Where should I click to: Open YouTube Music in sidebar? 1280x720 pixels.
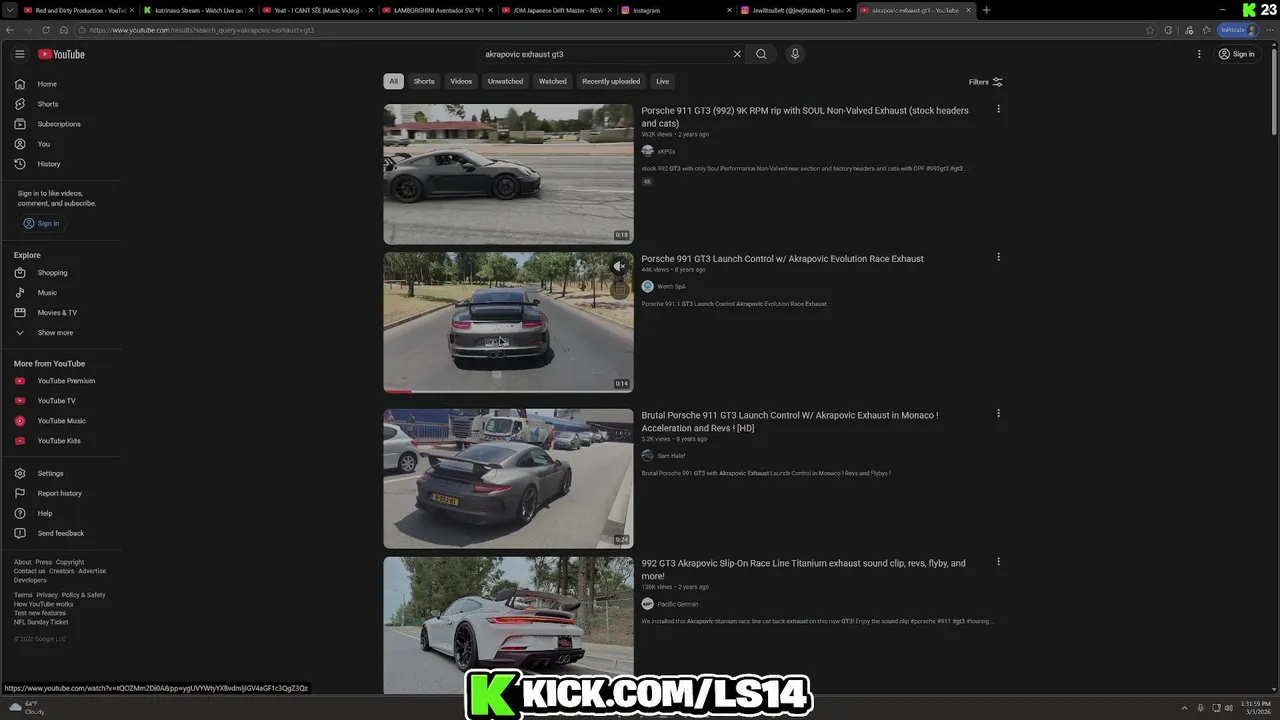pos(60,421)
